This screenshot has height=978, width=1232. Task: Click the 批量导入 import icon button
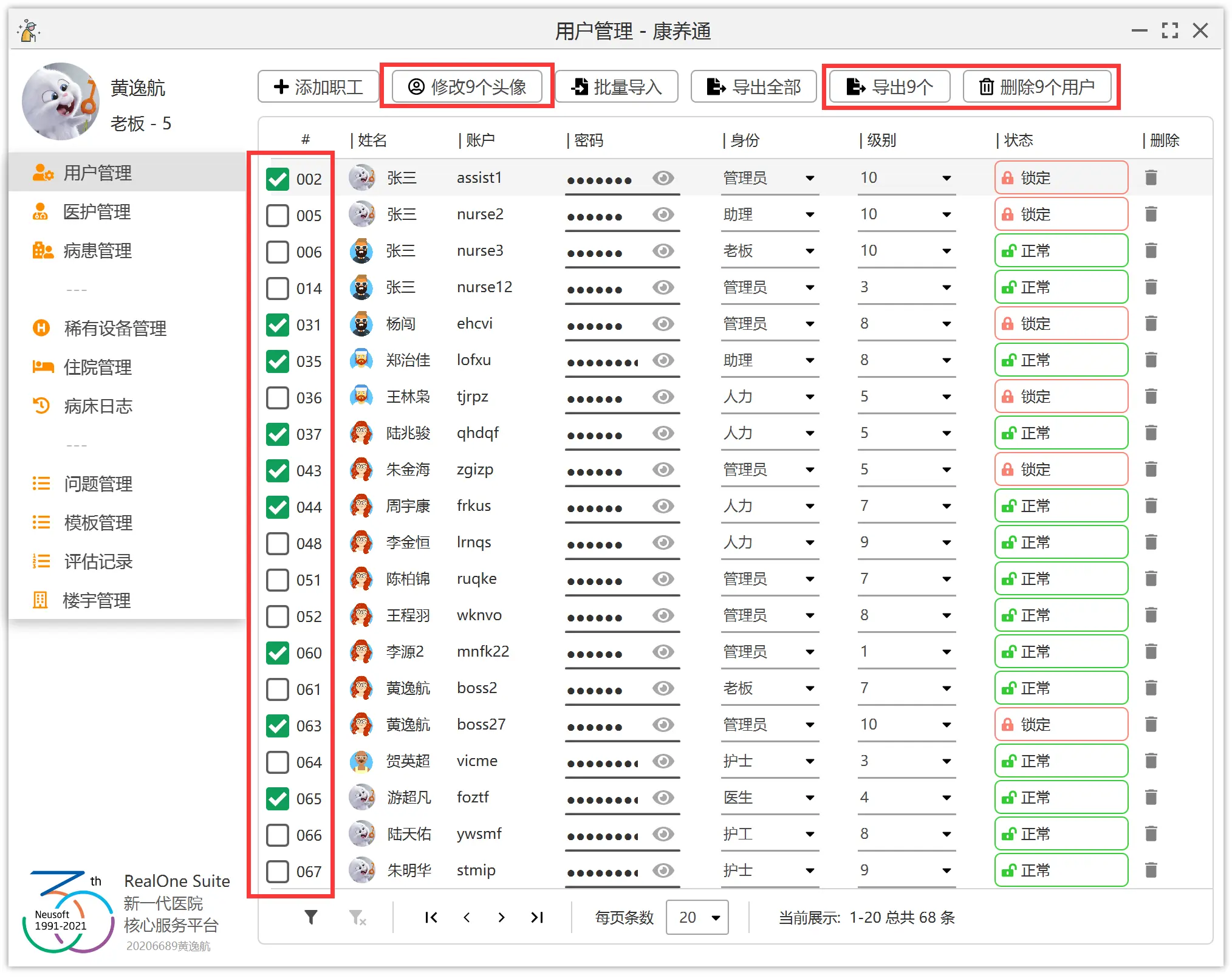[x=616, y=87]
